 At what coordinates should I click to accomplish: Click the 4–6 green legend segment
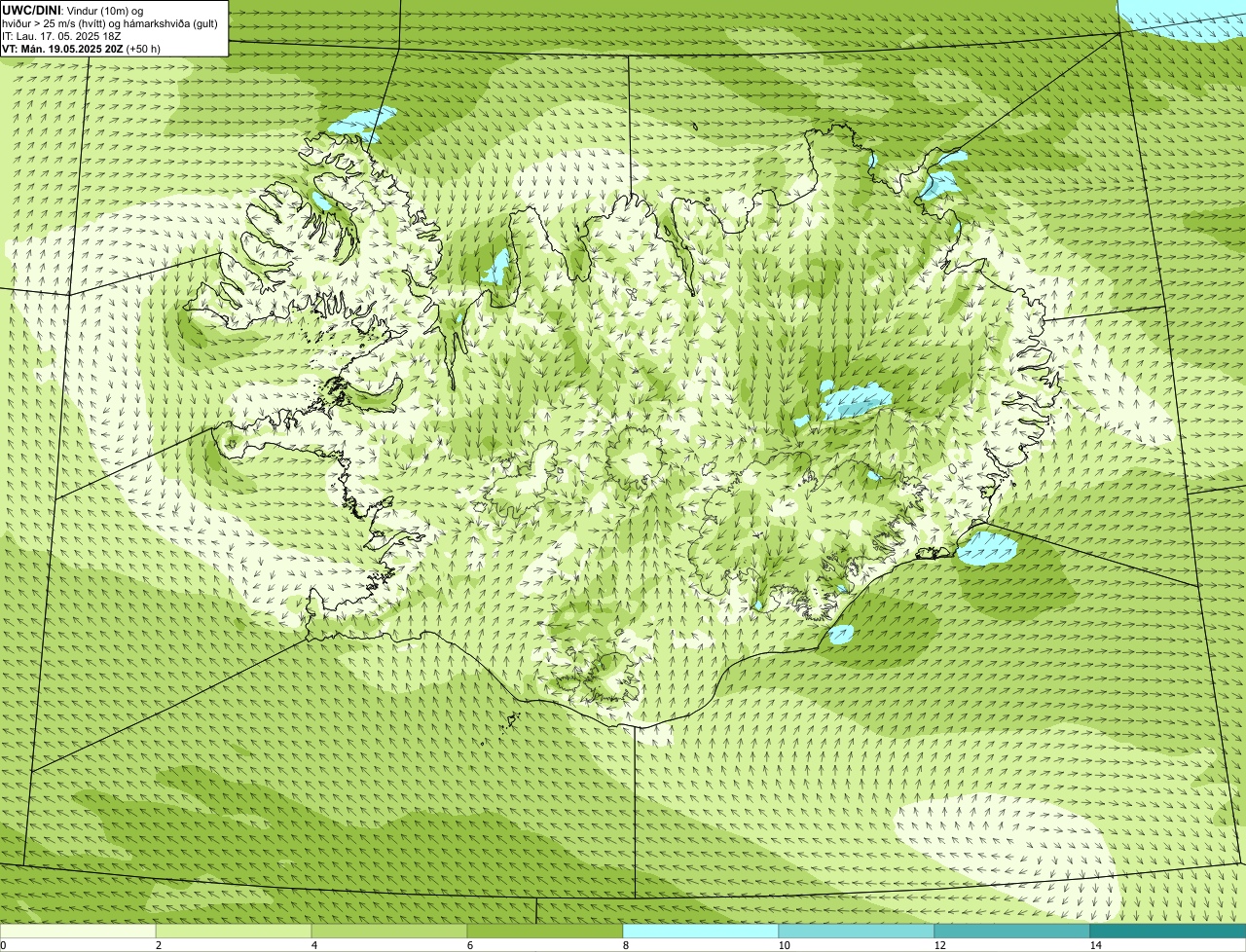(x=389, y=931)
